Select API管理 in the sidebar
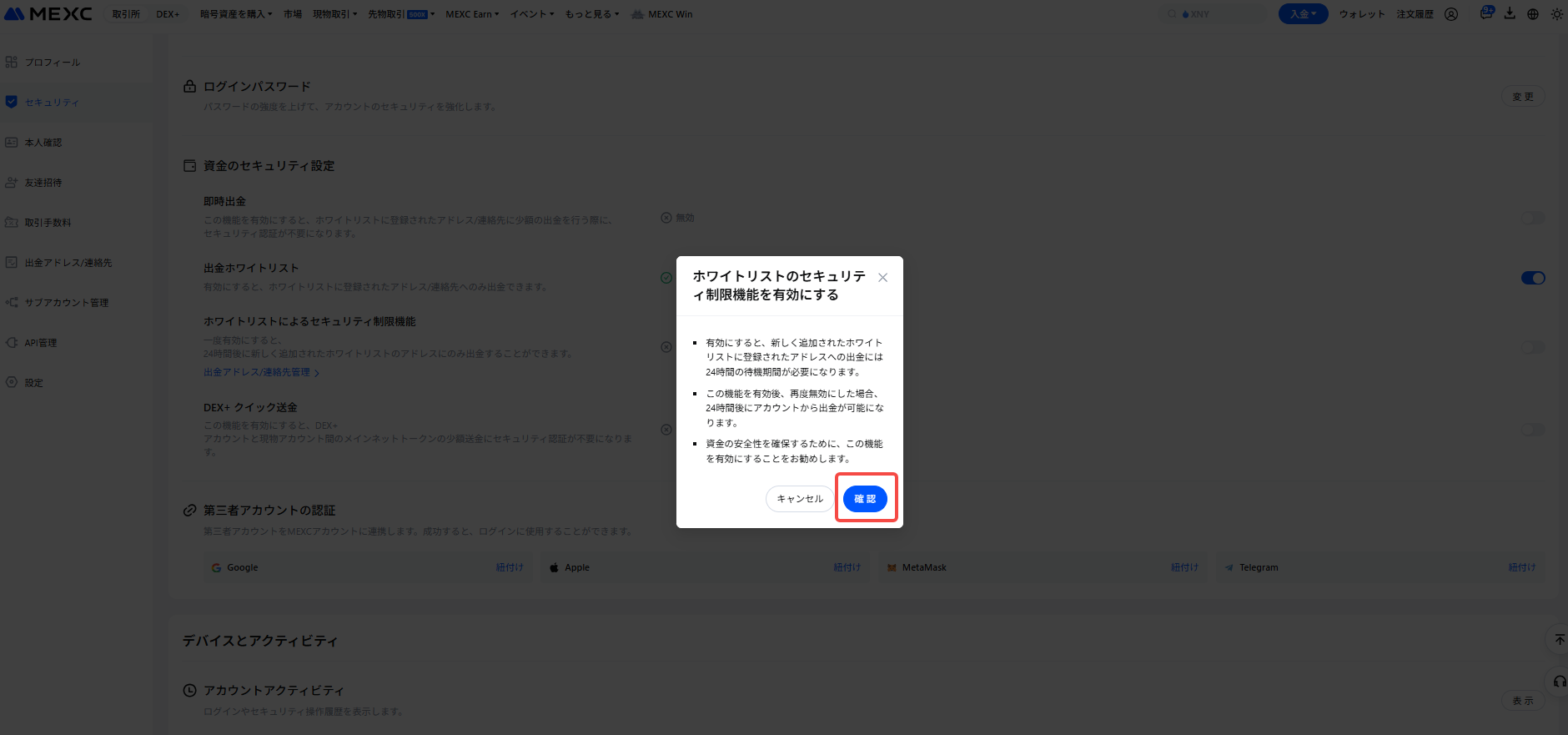The height and width of the screenshot is (735, 1568). click(x=41, y=343)
